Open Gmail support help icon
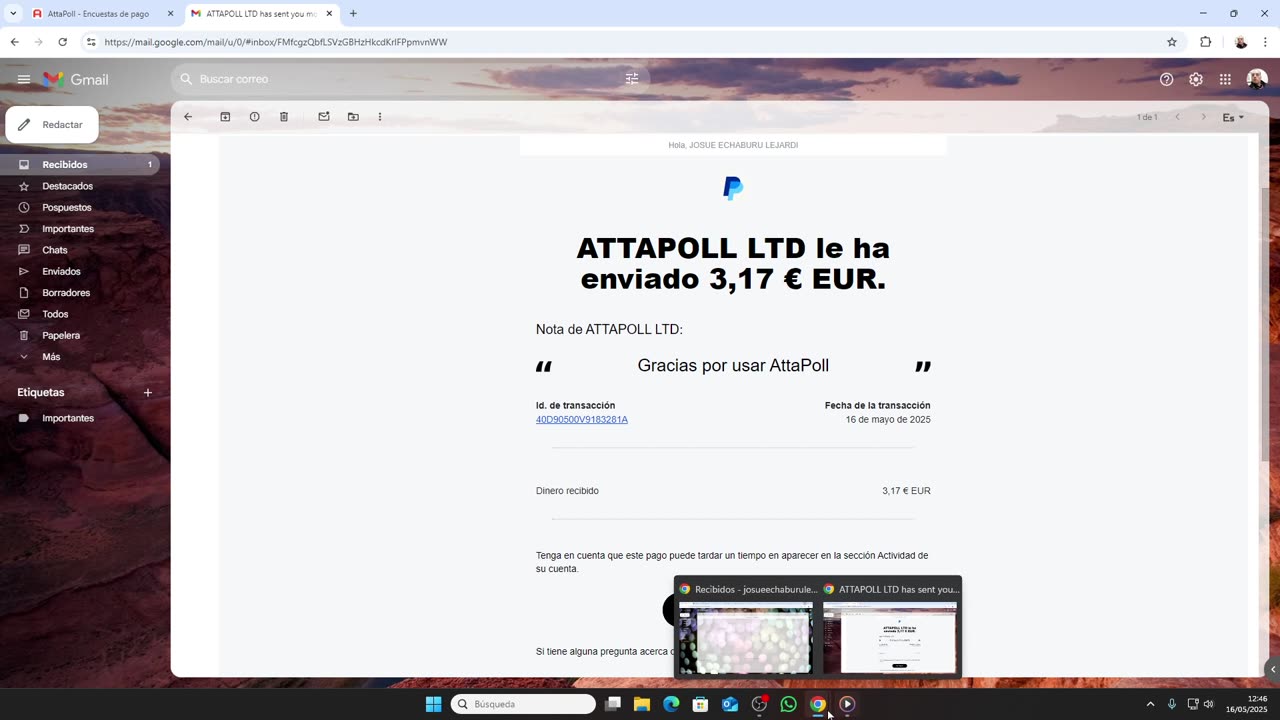Image resolution: width=1280 pixels, height=720 pixels. click(x=1166, y=79)
